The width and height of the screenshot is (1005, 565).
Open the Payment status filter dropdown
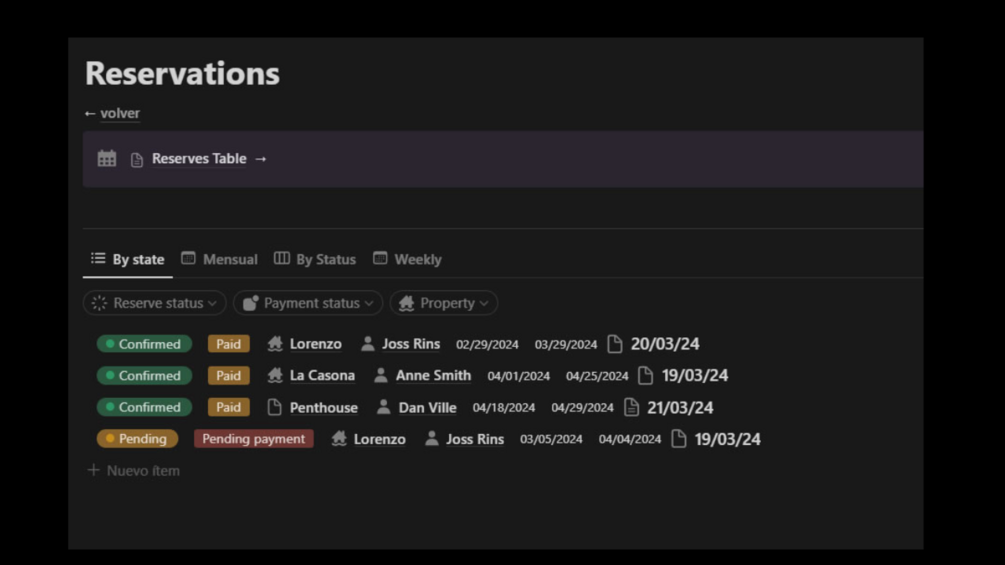[308, 303]
